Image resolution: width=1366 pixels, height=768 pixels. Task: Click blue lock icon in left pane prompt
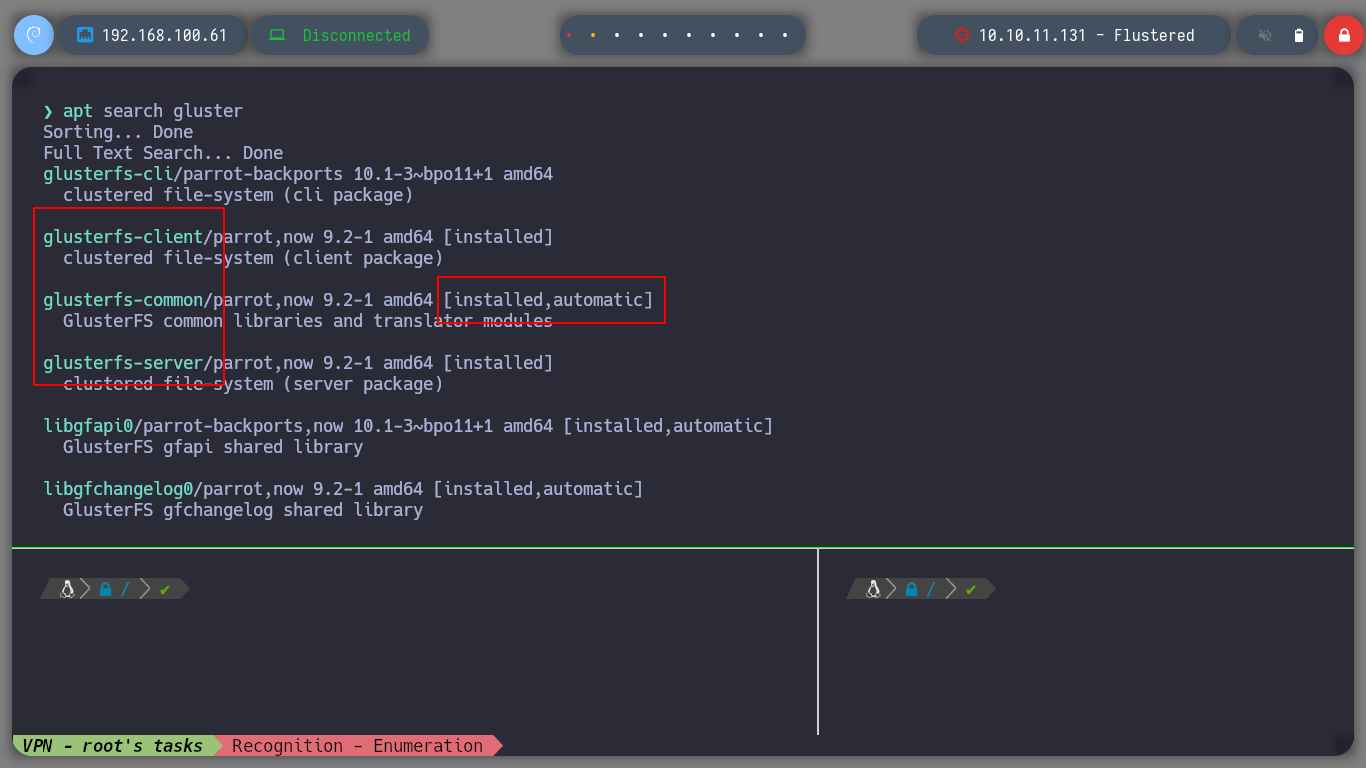pyautogui.click(x=105, y=590)
